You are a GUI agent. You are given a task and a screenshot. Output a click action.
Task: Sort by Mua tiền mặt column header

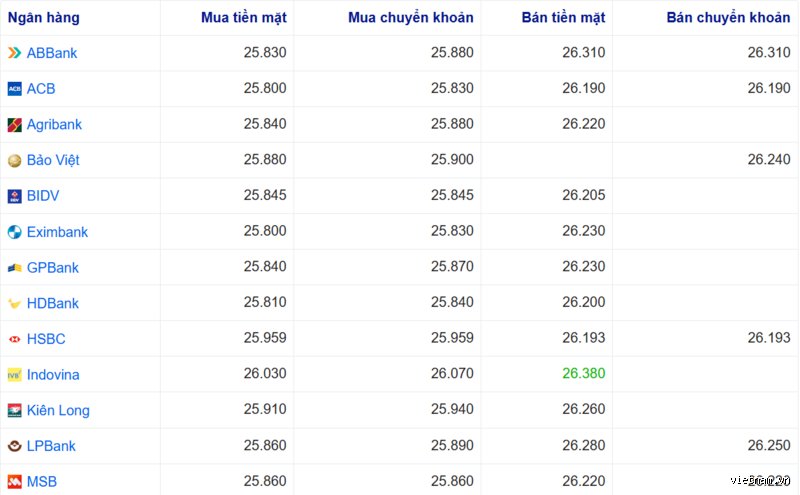pyautogui.click(x=244, y=17)
